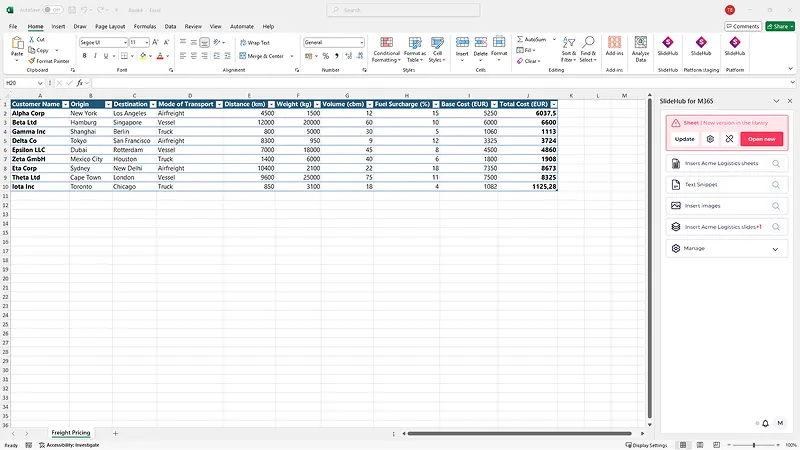The height and width of the screenshot is (450, 800).
Task: Click the unlink icon in SlideHub panel
Action: click(729, 139)
